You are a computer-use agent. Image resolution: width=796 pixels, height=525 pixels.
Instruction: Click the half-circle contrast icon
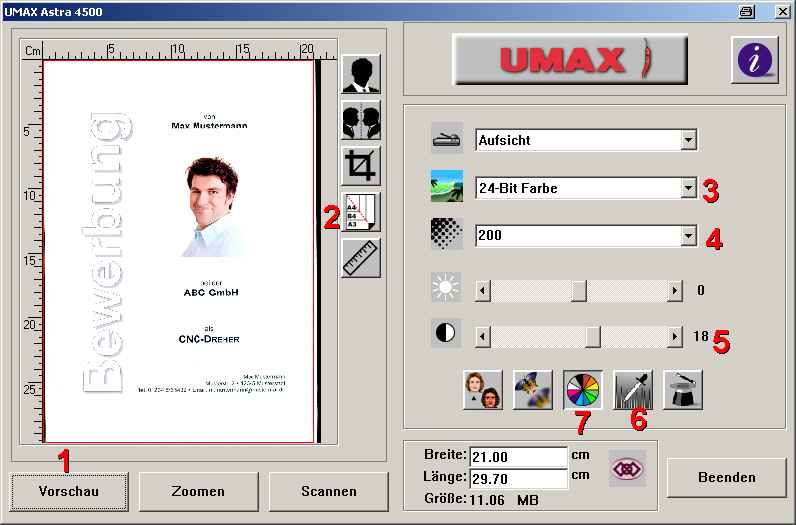tap(446, 333)
